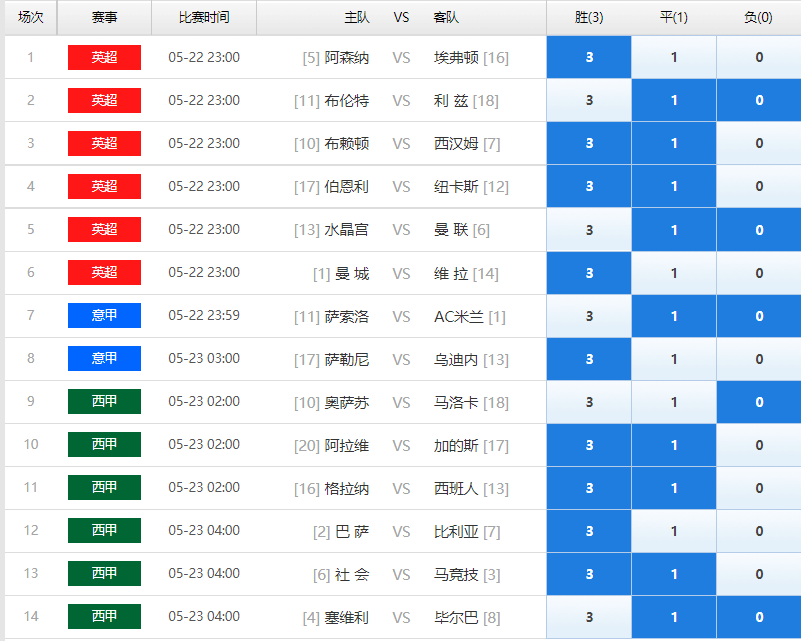The height and width of the screenshot is (641, 801).
Task: Select loss (0) for 萨索洛 vs AC米兰
Action: point(759,316)
